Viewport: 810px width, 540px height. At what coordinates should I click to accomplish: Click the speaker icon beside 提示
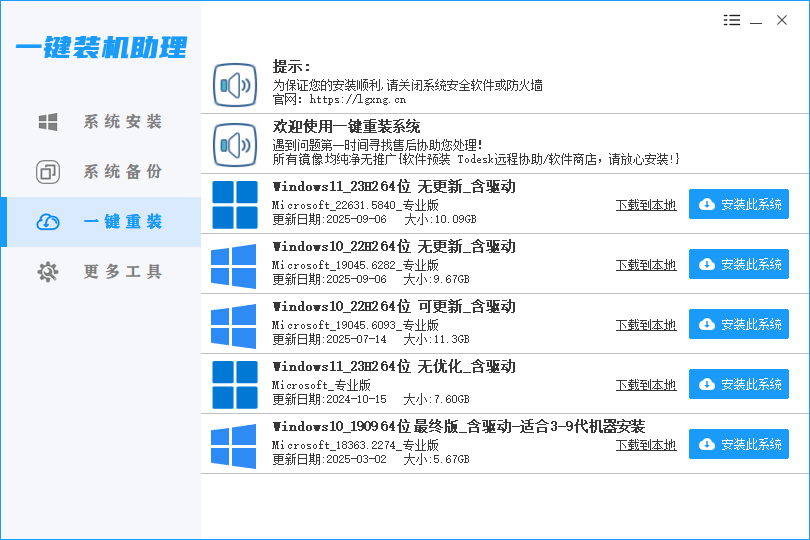[x=235, y=85]
